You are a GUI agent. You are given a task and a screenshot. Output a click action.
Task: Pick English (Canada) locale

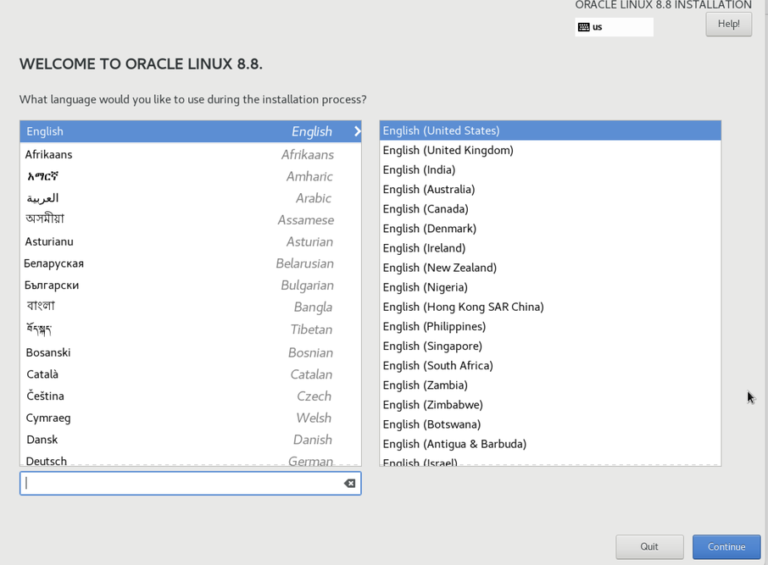point(425,209)
